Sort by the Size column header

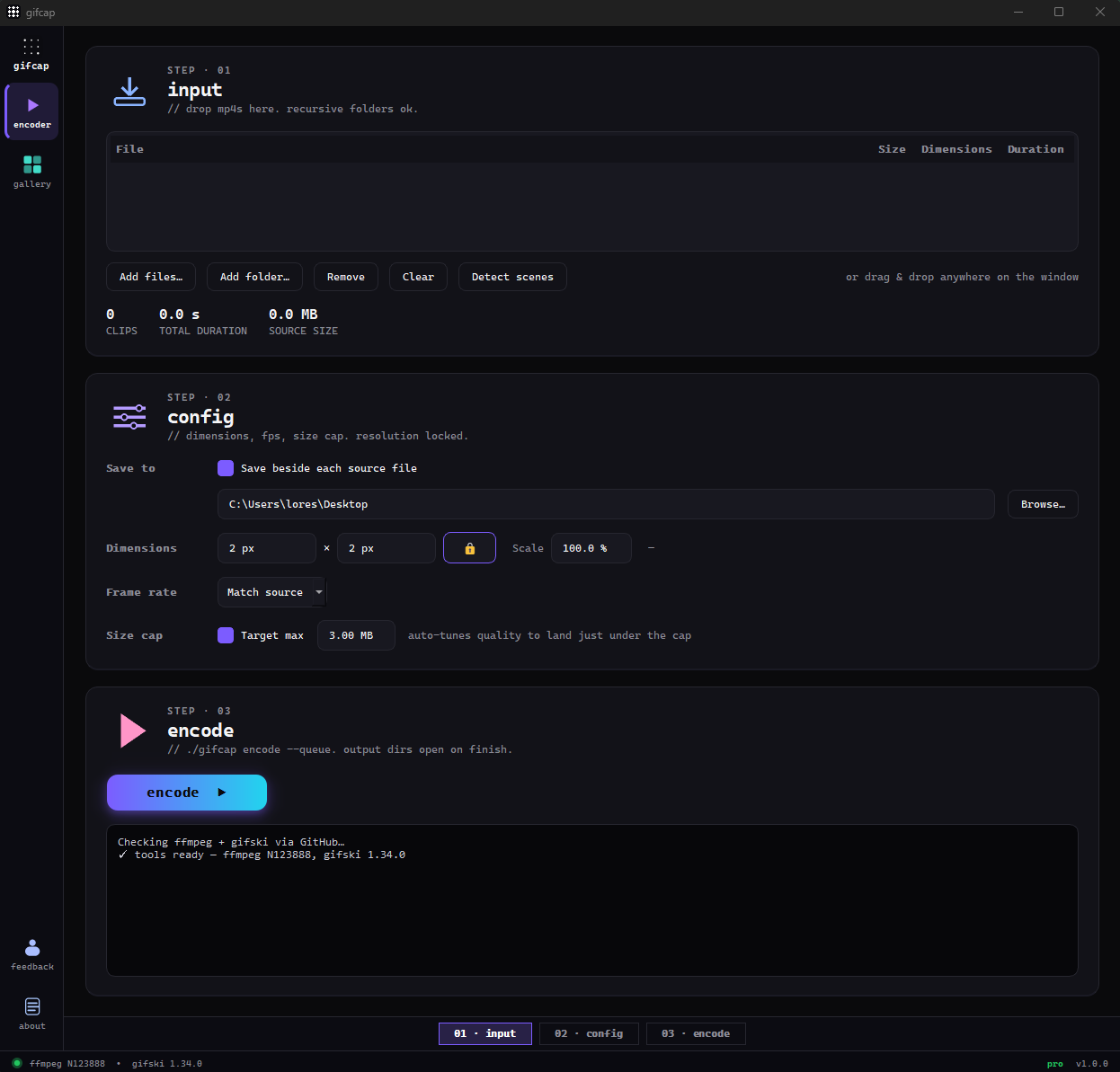[892, 149]
